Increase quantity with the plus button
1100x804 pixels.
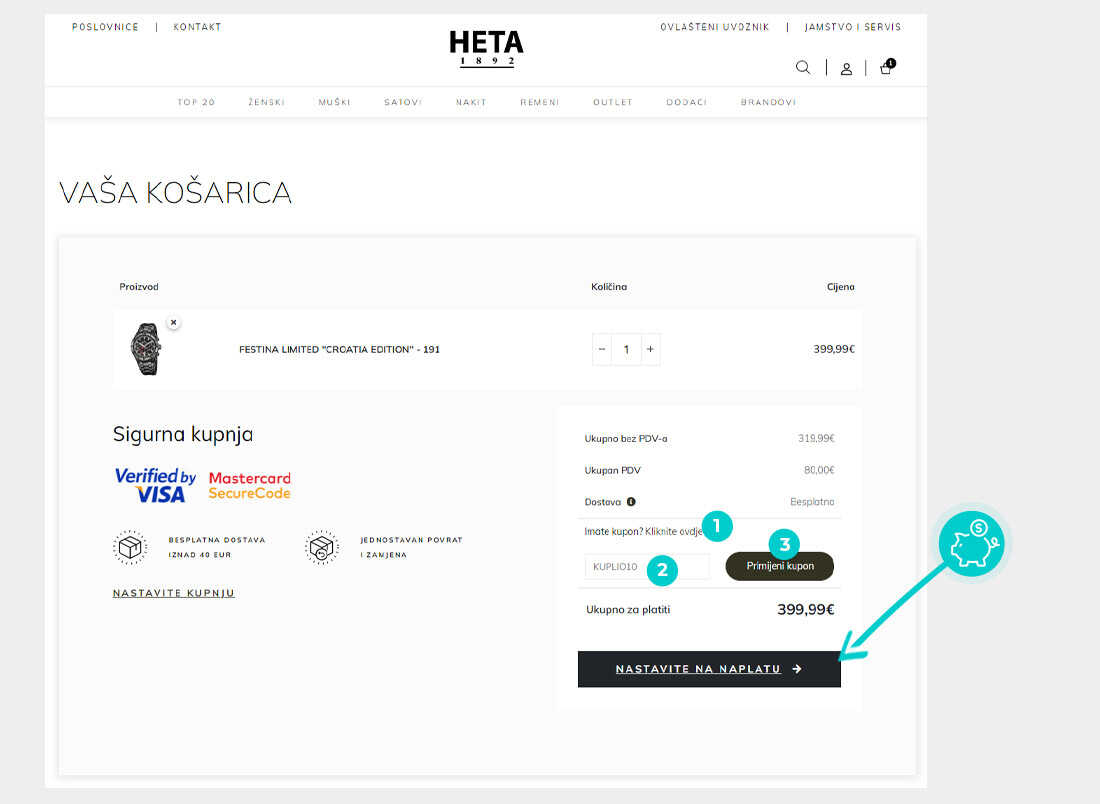[650, 349]
